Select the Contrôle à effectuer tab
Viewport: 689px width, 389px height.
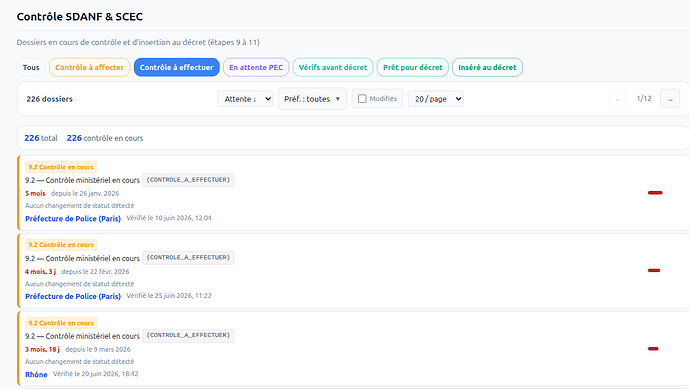tap(177, 67)
